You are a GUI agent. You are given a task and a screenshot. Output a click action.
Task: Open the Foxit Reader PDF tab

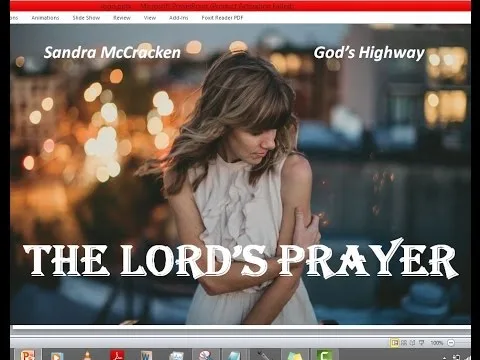pos(222,18)
